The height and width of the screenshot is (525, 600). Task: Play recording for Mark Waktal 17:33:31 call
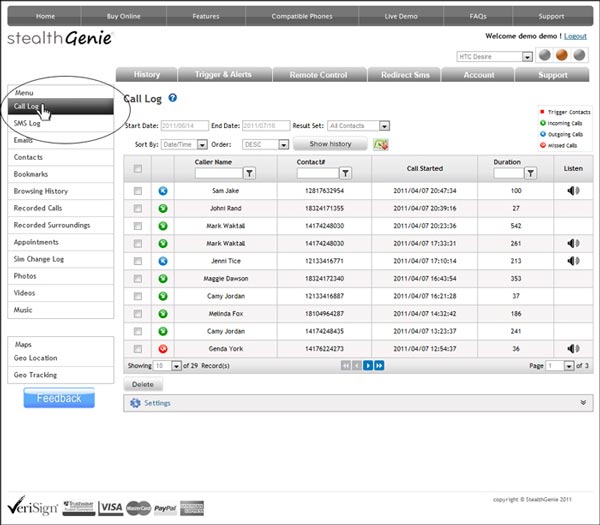coord(573,243)
